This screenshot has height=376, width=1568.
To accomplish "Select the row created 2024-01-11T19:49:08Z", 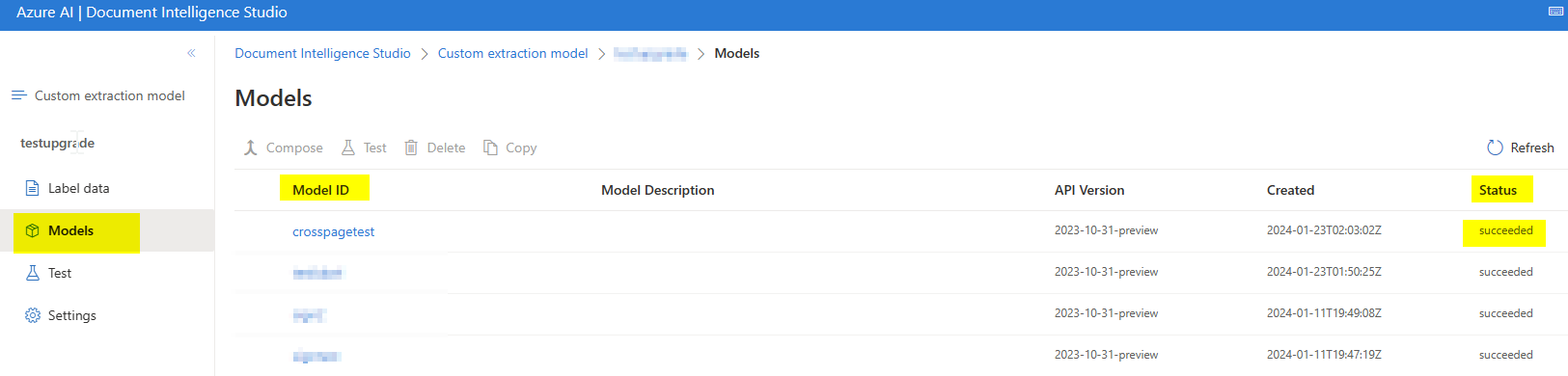I will point(901,314).
